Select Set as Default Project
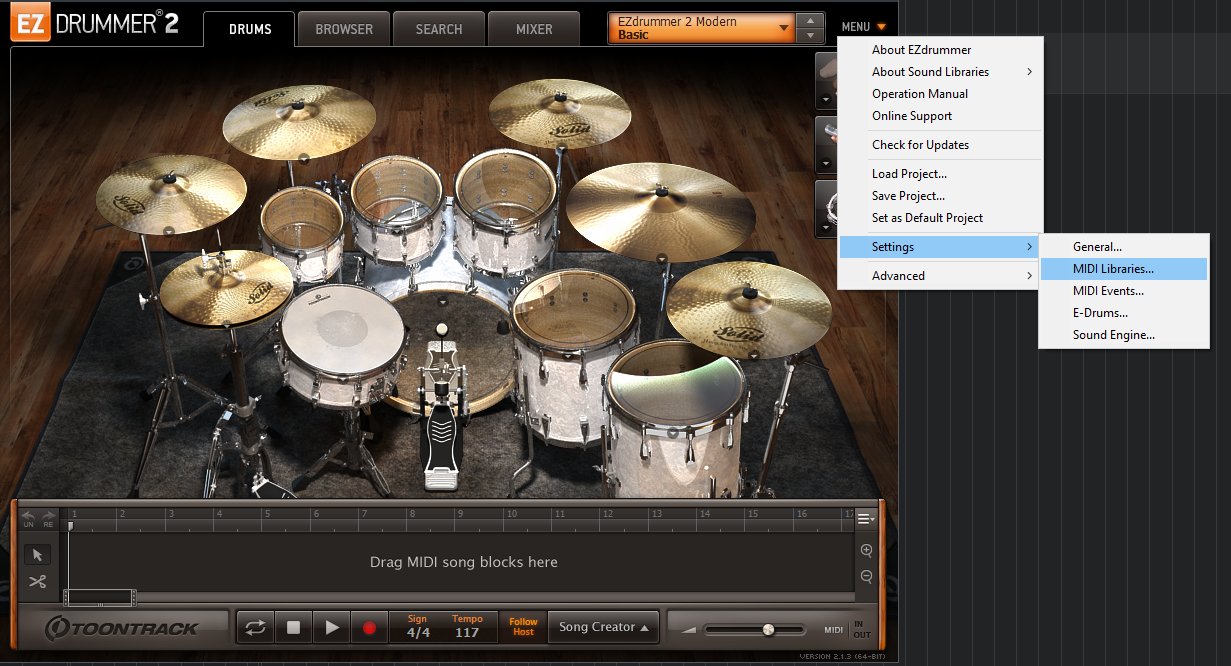1231x666 pixels. pos(939,218)
